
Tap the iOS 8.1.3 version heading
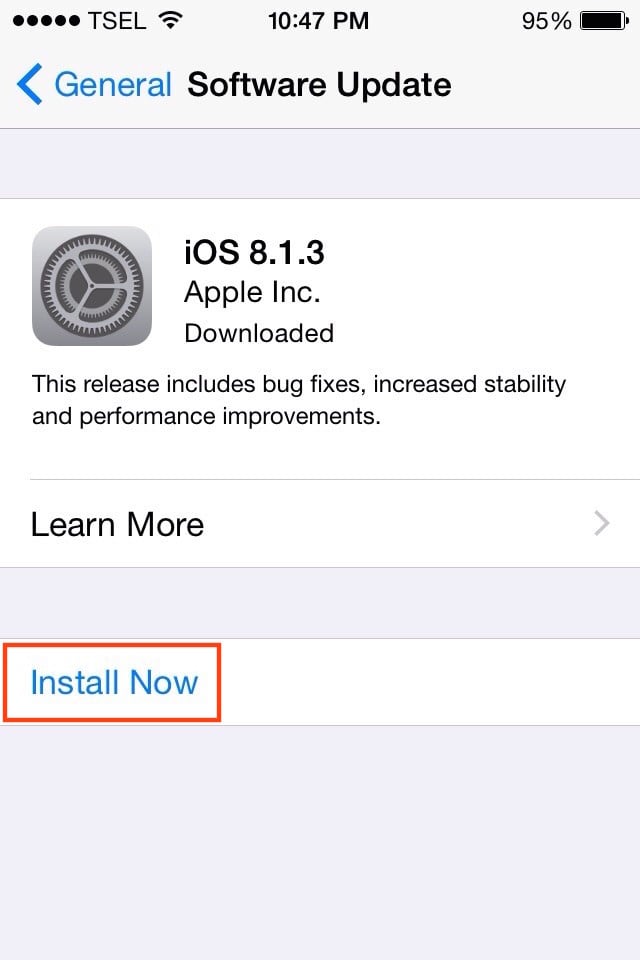coord(254,252)
